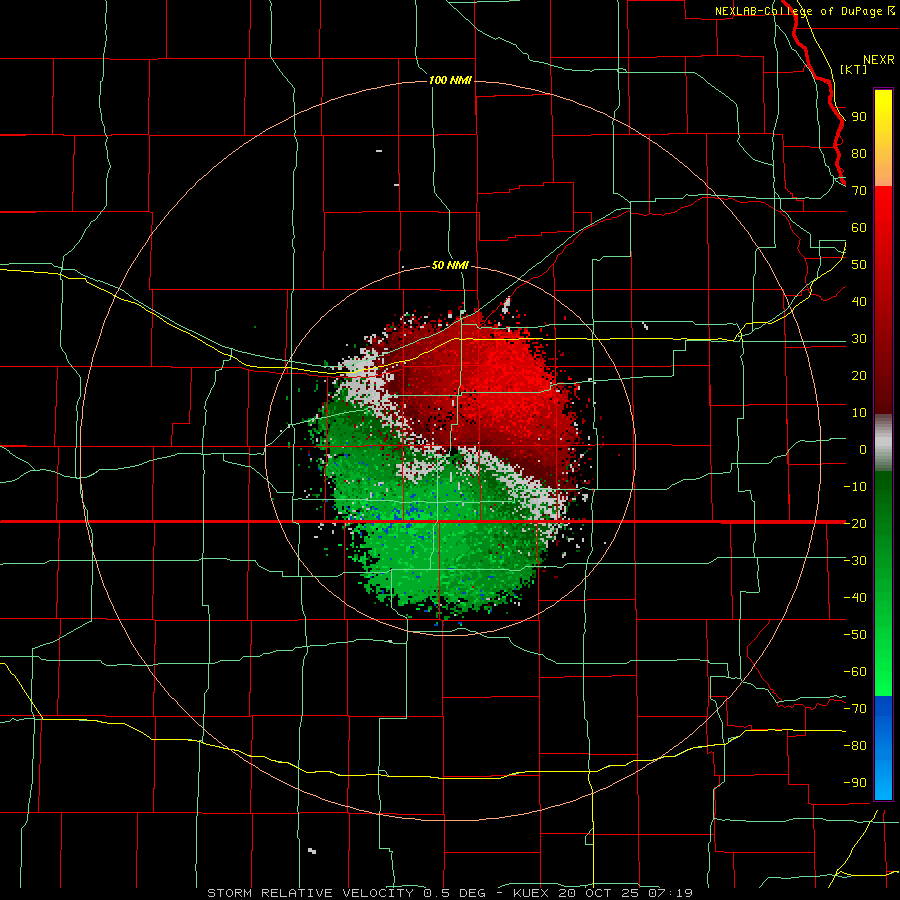Click the 70 value on the velocity scale
Screen dimensions: 900x900
tap(859, 191)
